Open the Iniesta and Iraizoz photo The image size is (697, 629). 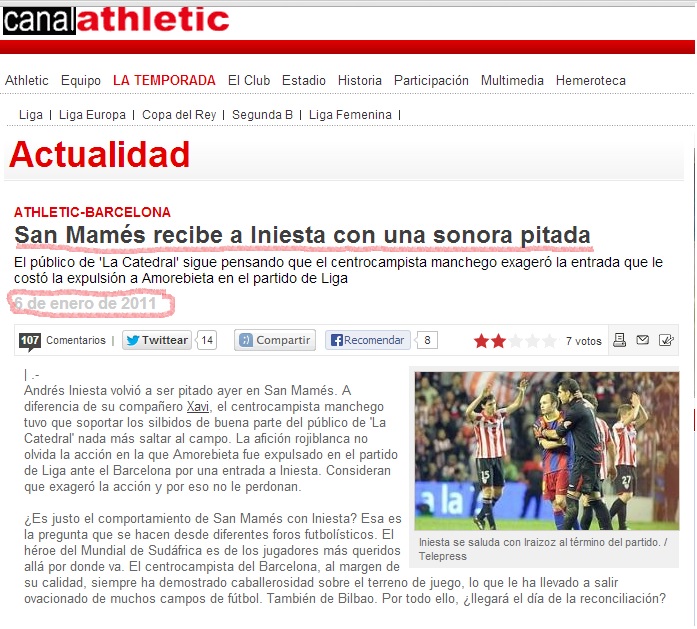(x=547, y=451)
